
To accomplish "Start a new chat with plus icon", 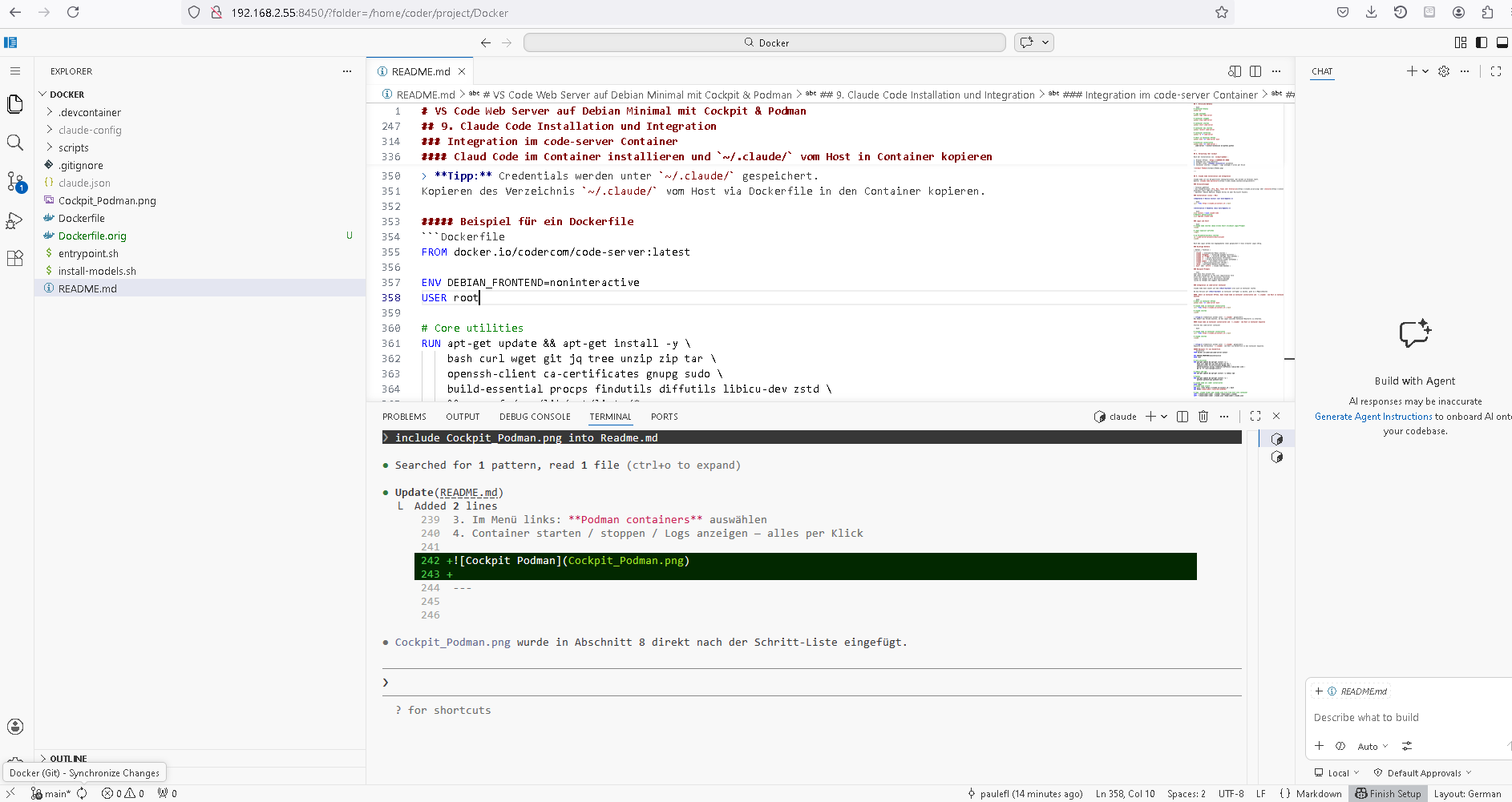I will click(1412, 71).
